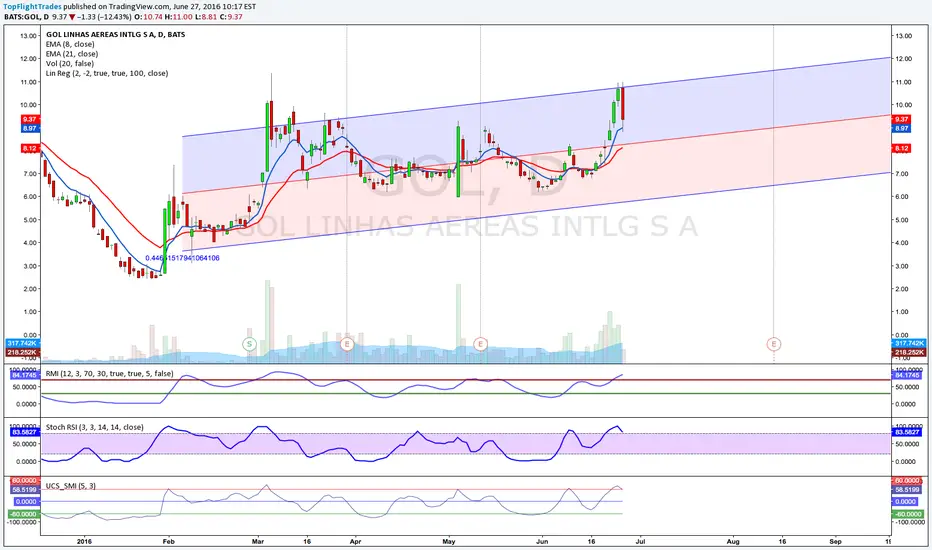932x550 pixels.
Task: Click the earnings E marker near May
Action: coord(480,344)
